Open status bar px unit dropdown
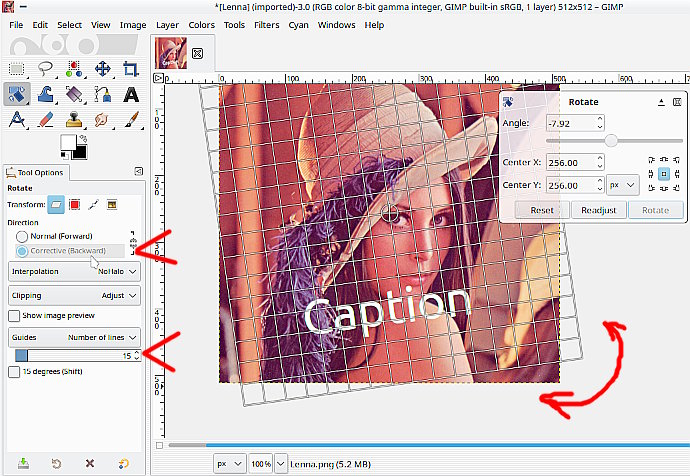The image size is (690, 476). coord(229,464)
